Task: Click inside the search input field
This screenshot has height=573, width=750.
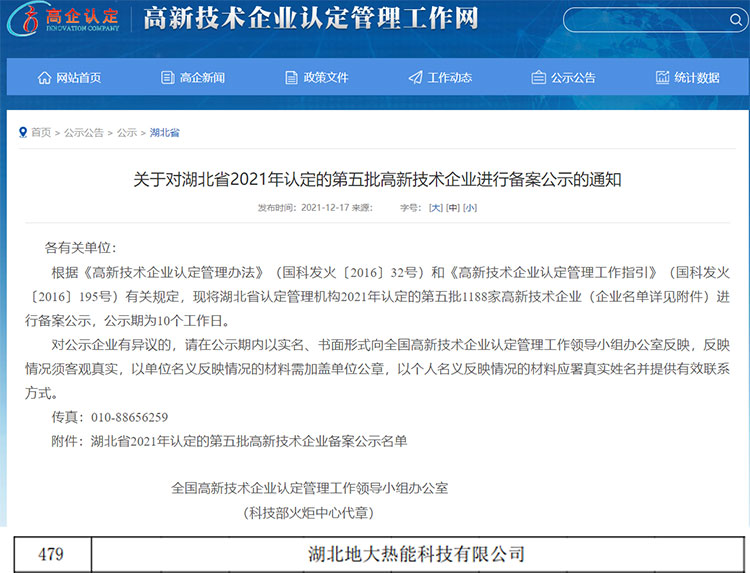Action: [640, 20]
